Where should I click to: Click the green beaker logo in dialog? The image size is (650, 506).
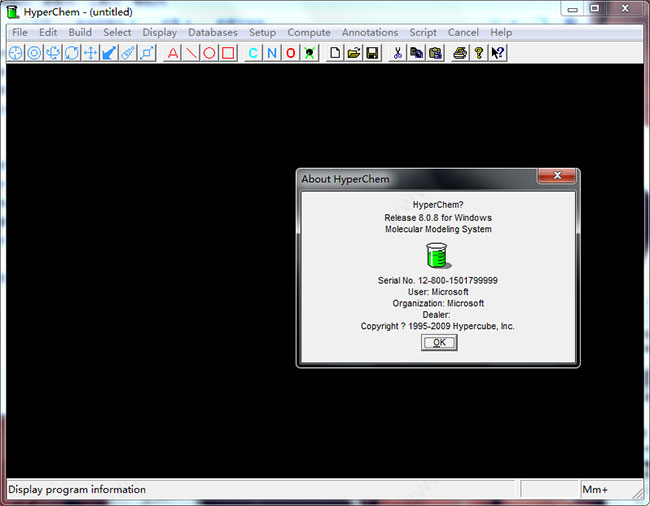[x=436, y=257]
